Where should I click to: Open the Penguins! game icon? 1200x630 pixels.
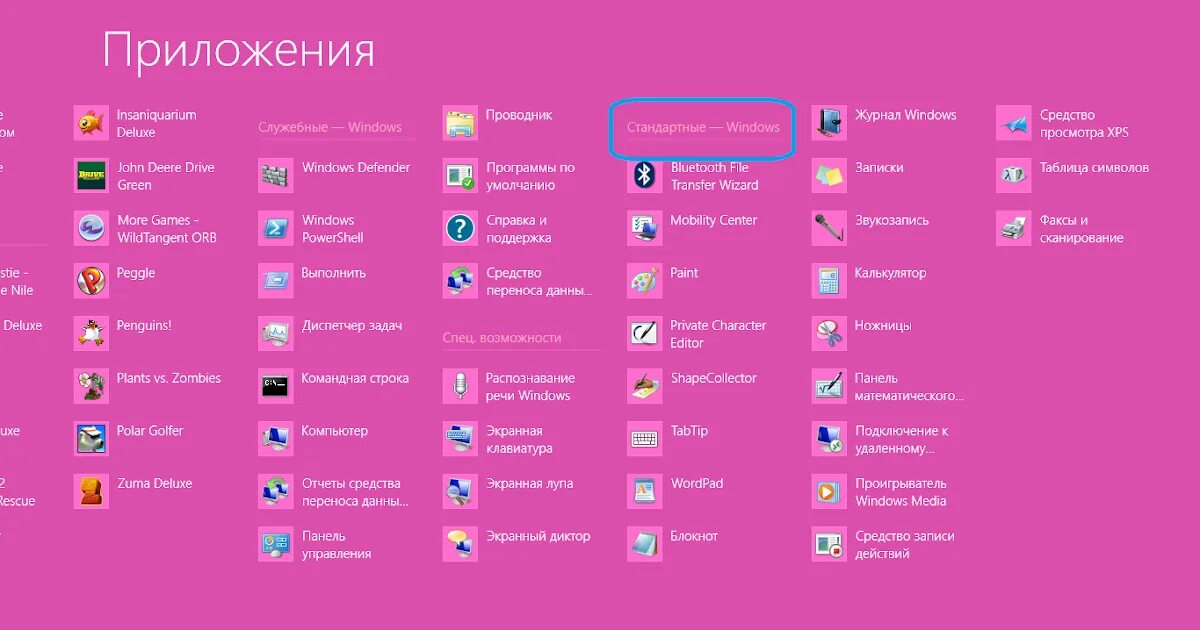(x=91, y=334)
